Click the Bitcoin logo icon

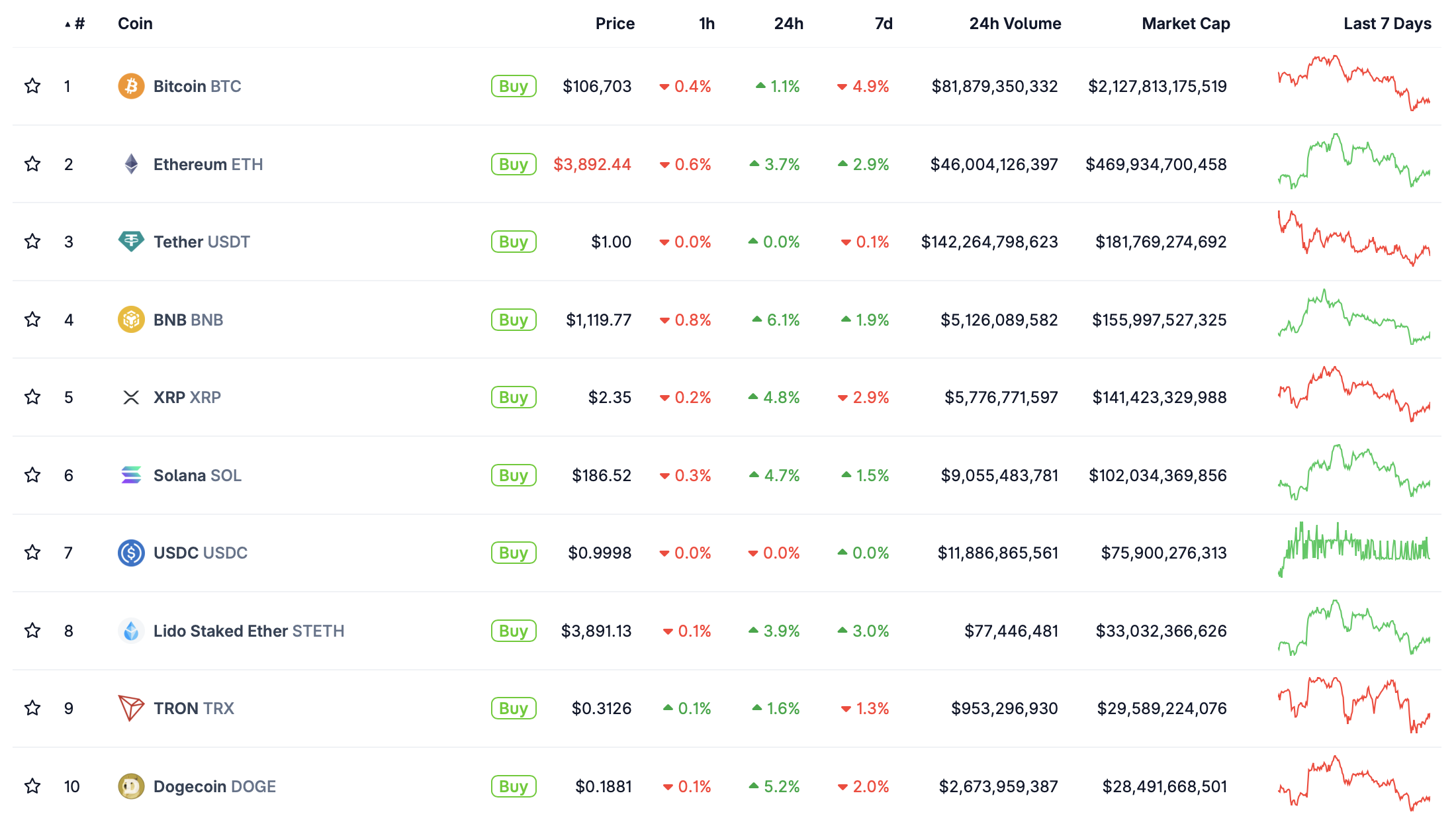pos(131,86)
